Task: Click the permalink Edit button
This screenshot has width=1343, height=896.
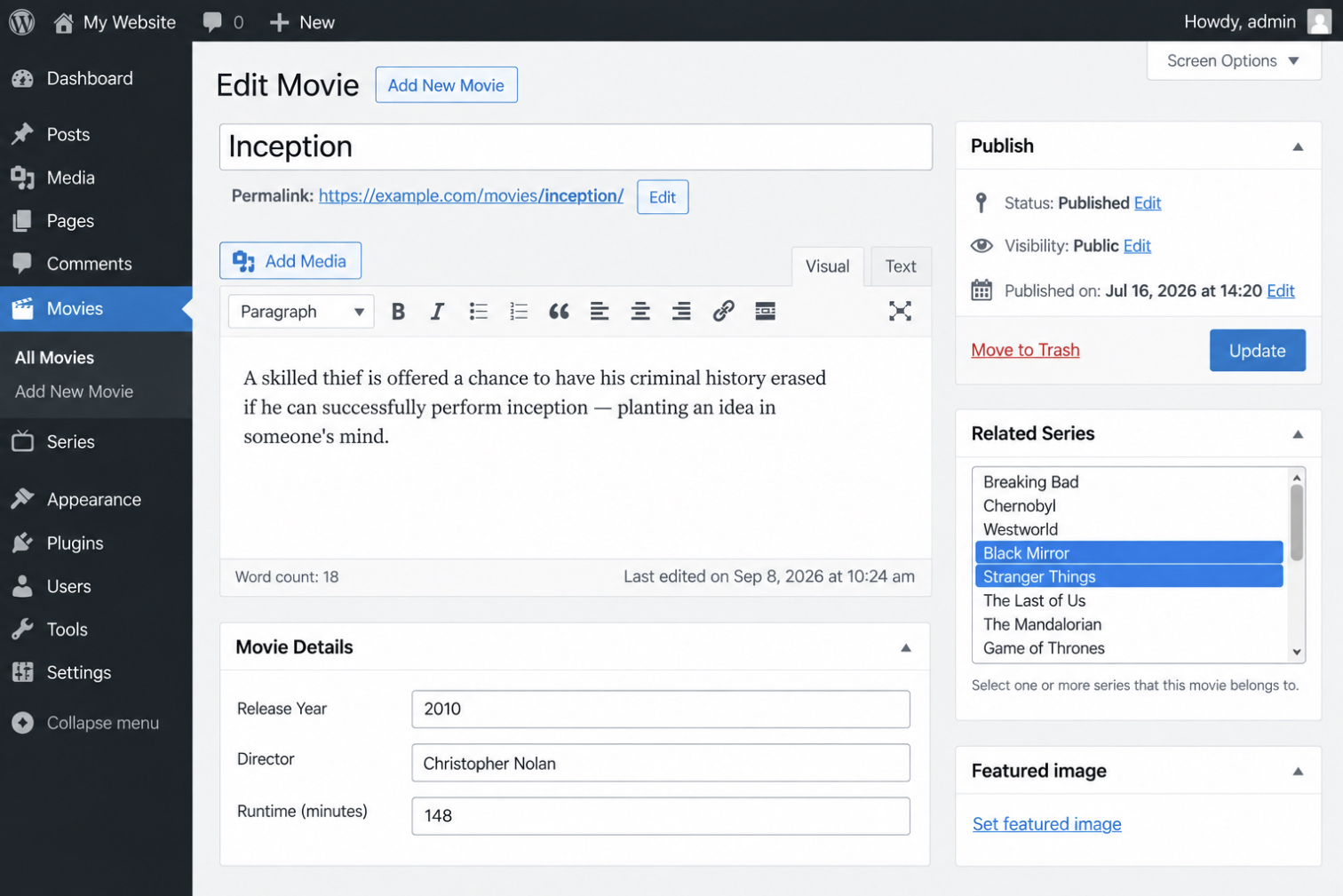Action: 663,197
